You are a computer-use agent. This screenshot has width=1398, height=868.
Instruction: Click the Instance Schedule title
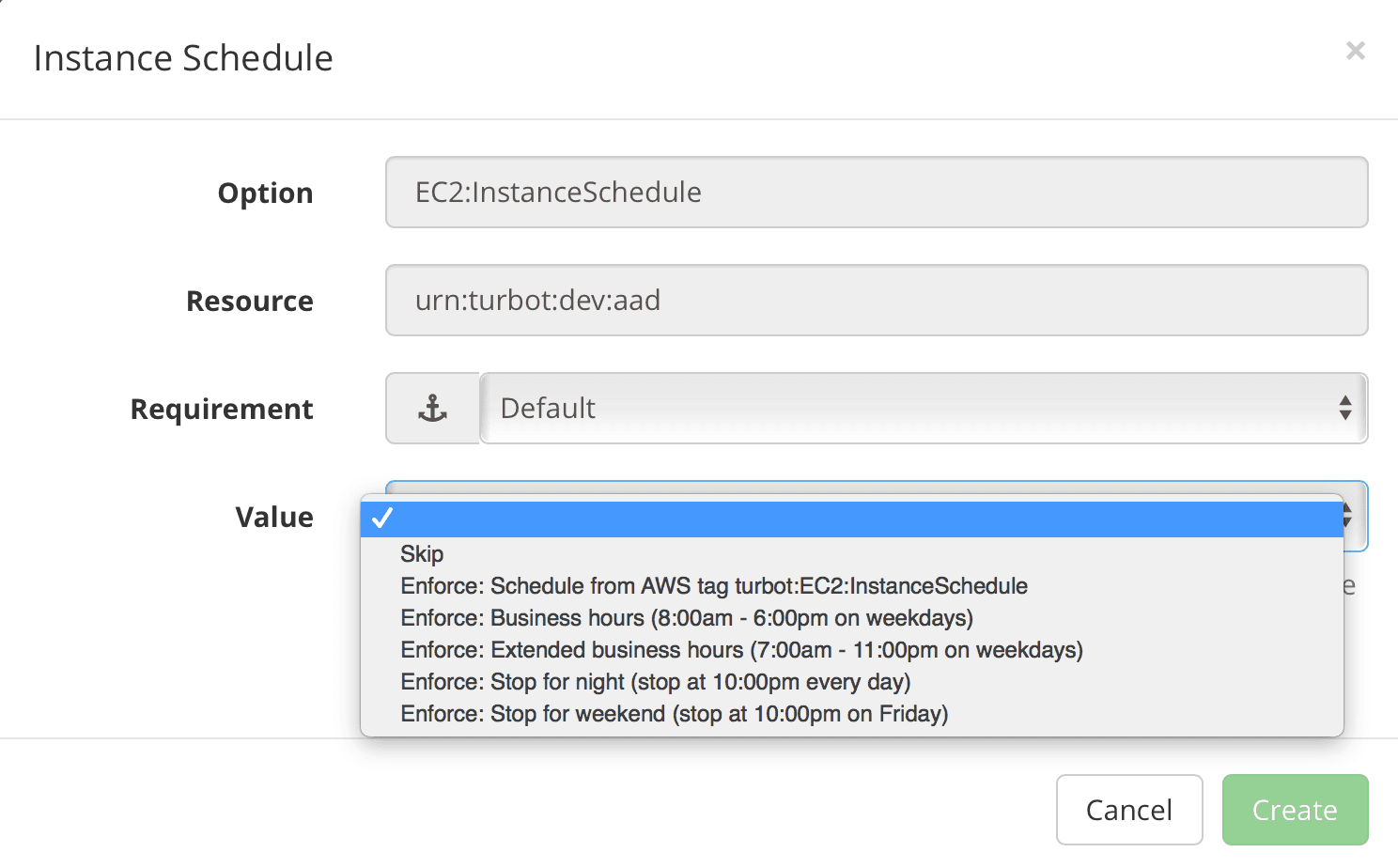[183, 58]
